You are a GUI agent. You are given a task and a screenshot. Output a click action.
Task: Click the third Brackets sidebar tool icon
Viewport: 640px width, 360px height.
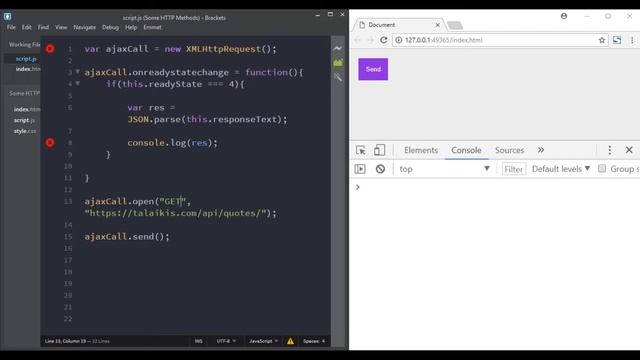[338, 77]
